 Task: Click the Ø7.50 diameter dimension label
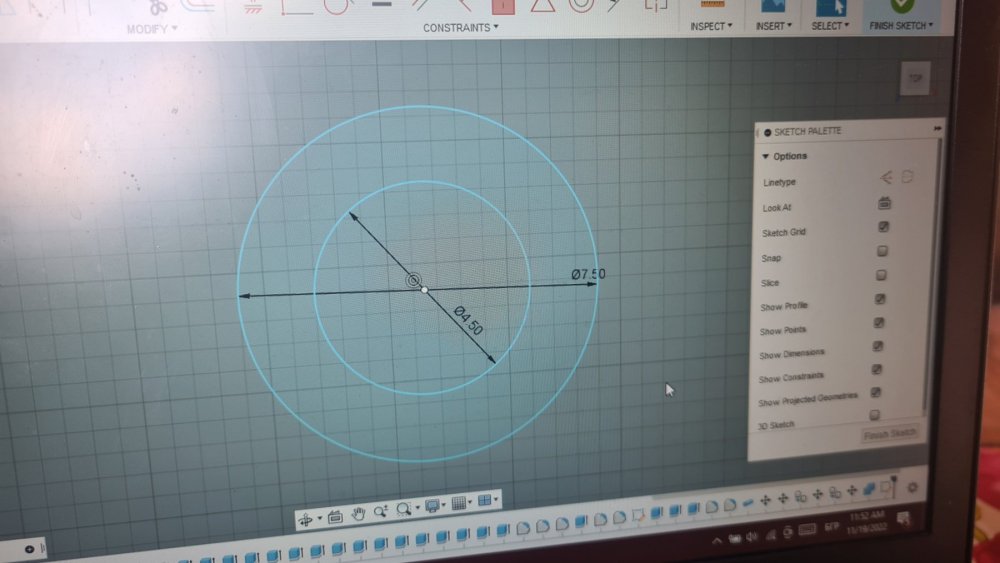588,274
